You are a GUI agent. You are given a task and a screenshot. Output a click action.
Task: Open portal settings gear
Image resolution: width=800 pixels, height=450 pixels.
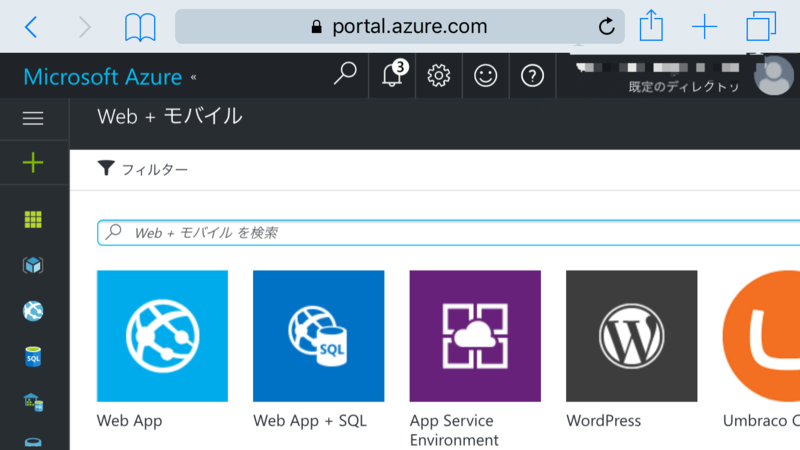[x=439, y=76]
